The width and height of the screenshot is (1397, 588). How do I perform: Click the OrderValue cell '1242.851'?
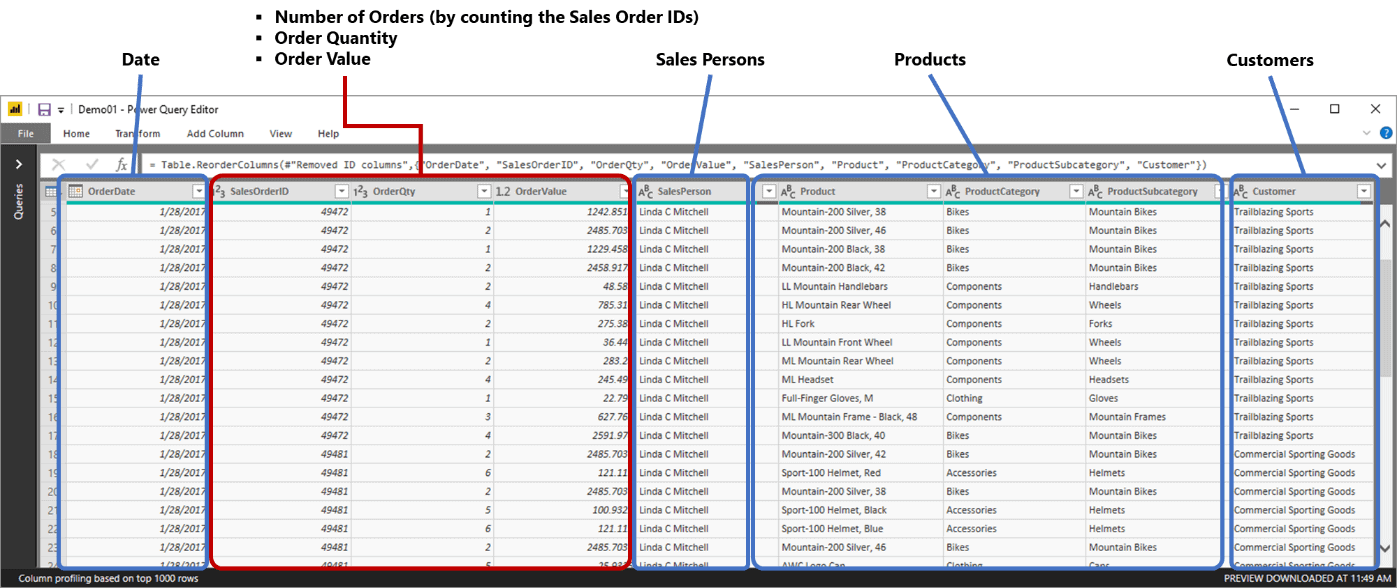pyautogui.click(x=563, y=212)
